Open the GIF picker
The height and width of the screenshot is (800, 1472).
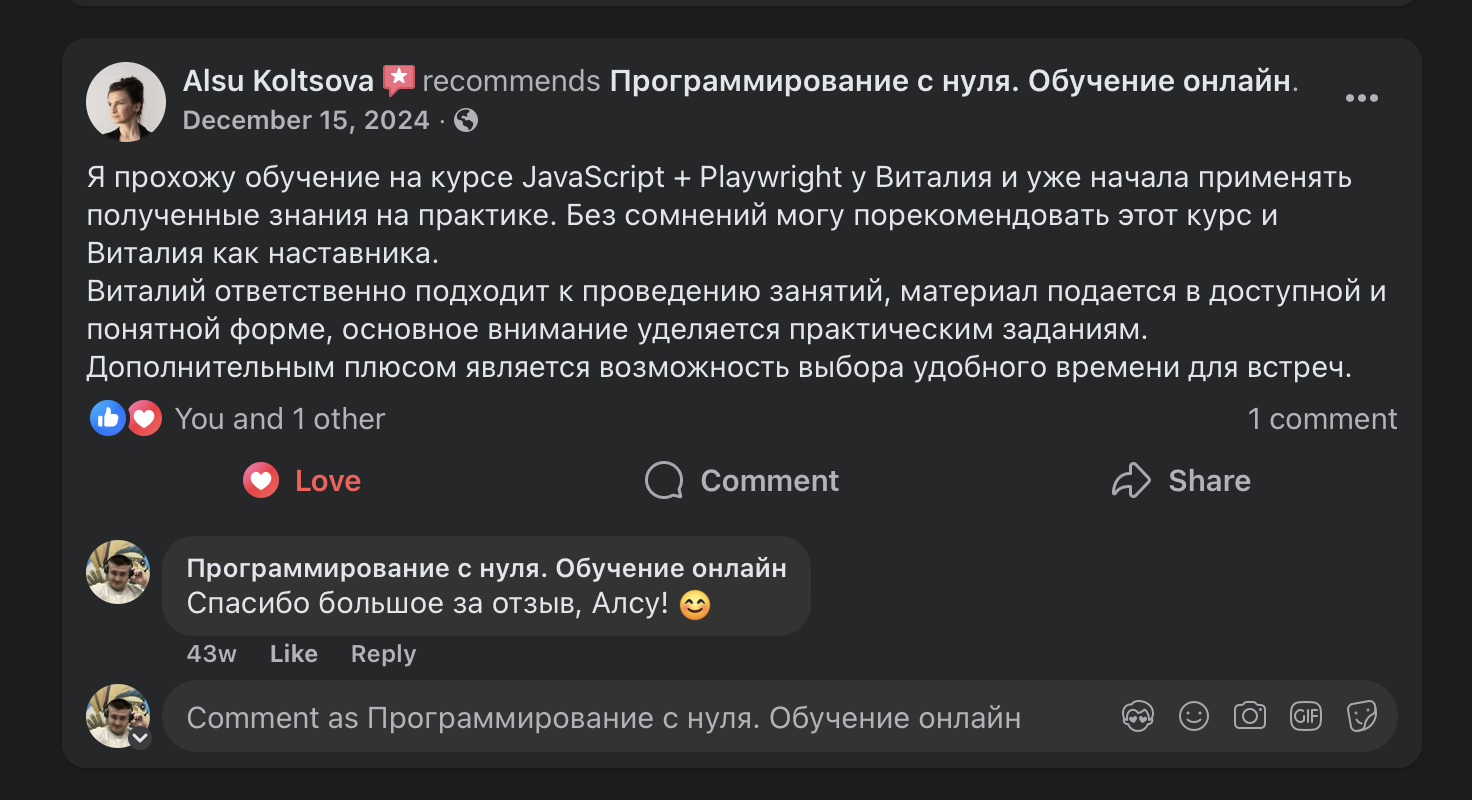click(x=1306, y=716)
